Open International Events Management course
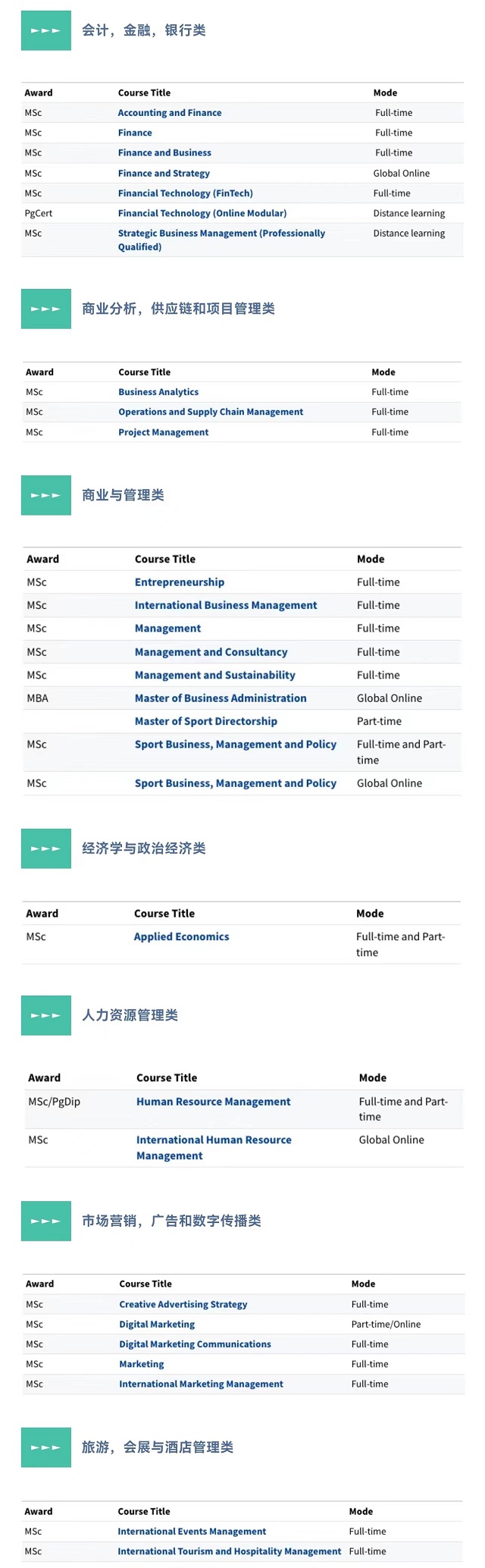Screen dimensions: 485x1568 [x=192, y=1532]
